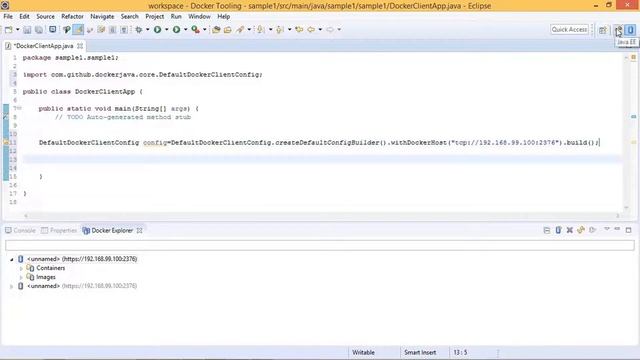
Task: Open the Debug configurations dropdown arrow
Action: [x=148, y=29]
